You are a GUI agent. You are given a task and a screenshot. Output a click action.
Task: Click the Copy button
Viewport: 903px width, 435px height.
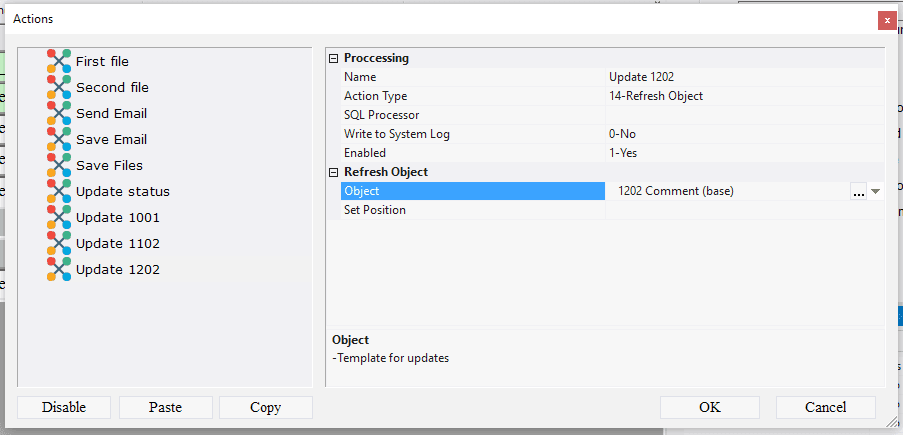tap(265, 407)
